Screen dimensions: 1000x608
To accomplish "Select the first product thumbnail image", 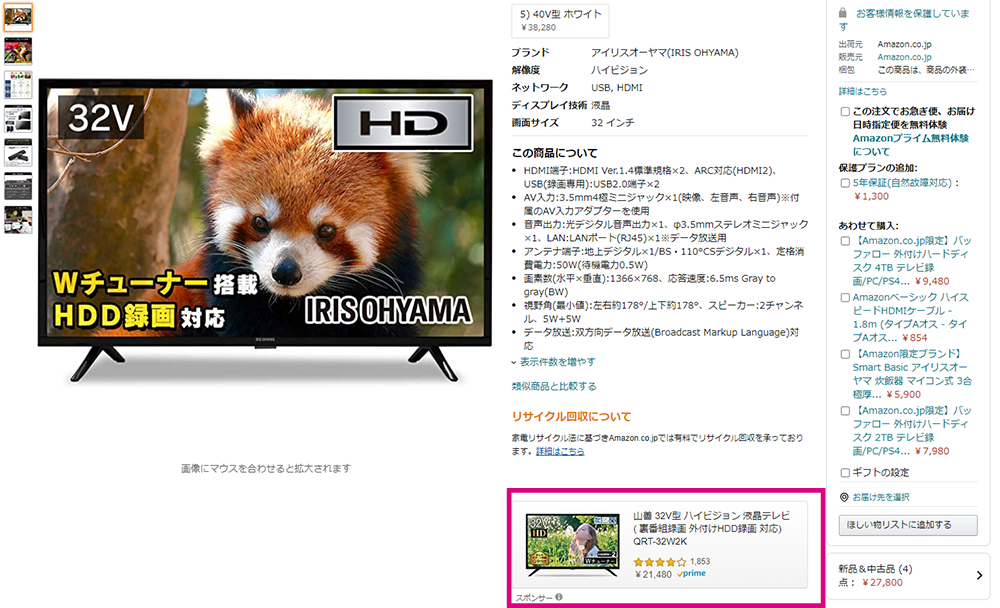I will coord(18,17).
